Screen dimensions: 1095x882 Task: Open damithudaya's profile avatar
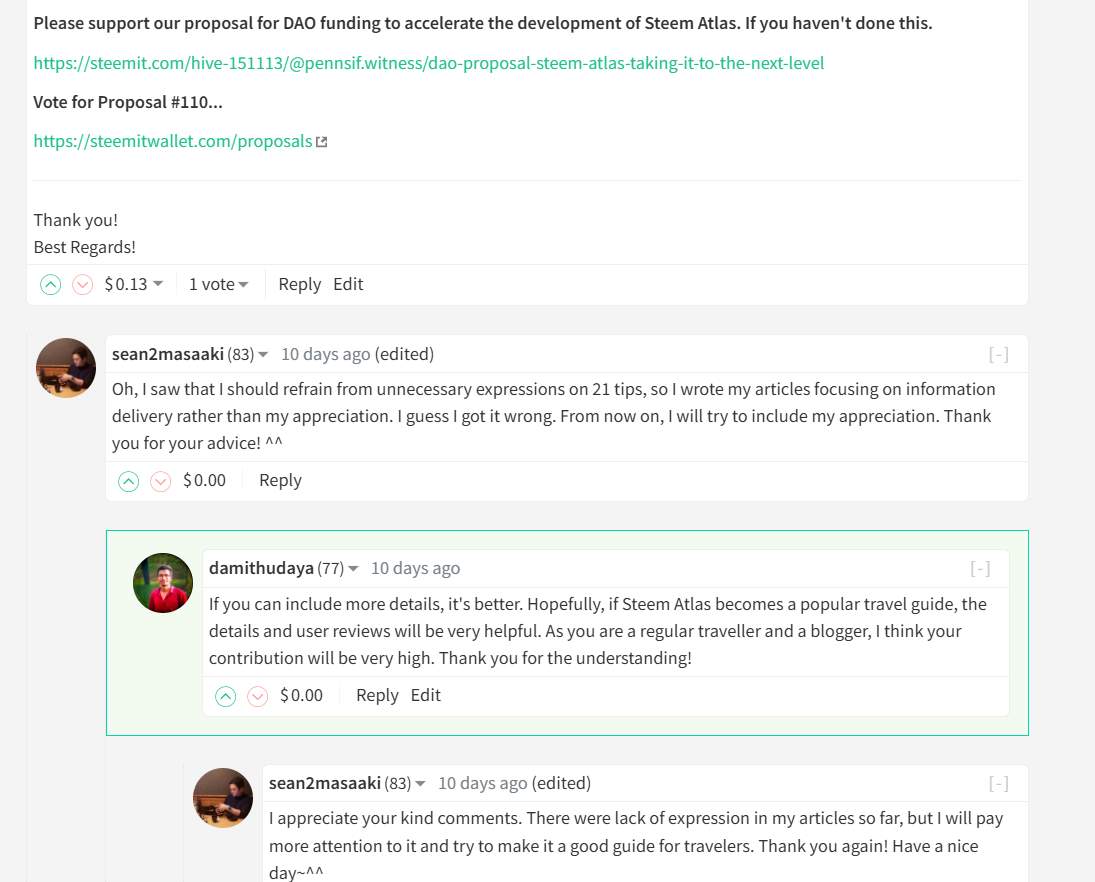click(x=163, y=583)
